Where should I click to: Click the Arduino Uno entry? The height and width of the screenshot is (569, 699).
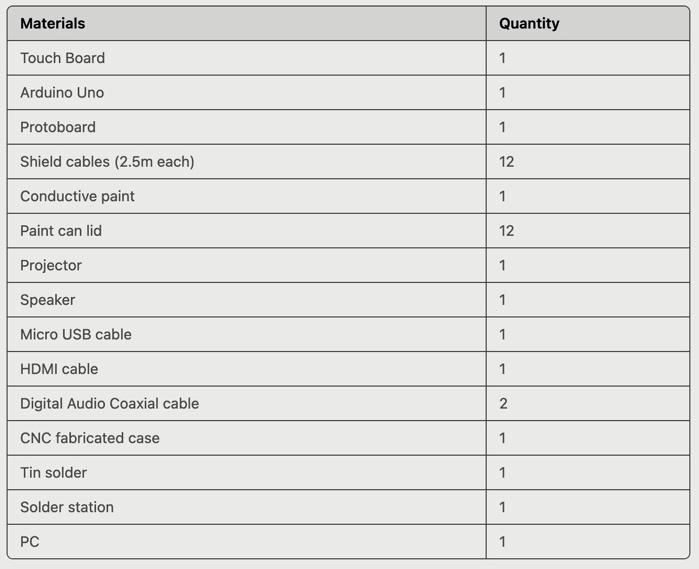click(62, 92)
